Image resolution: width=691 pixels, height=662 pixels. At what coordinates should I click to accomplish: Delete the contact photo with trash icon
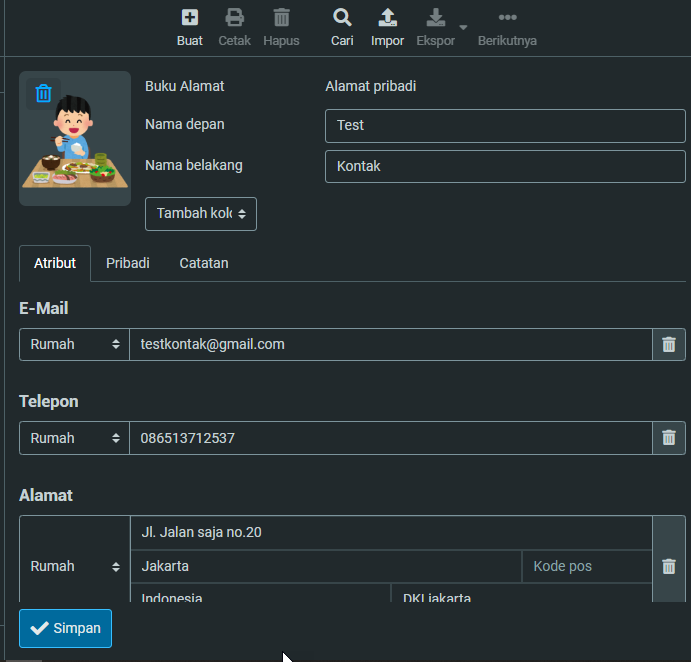pyautogui.click(x=43, y=94)
